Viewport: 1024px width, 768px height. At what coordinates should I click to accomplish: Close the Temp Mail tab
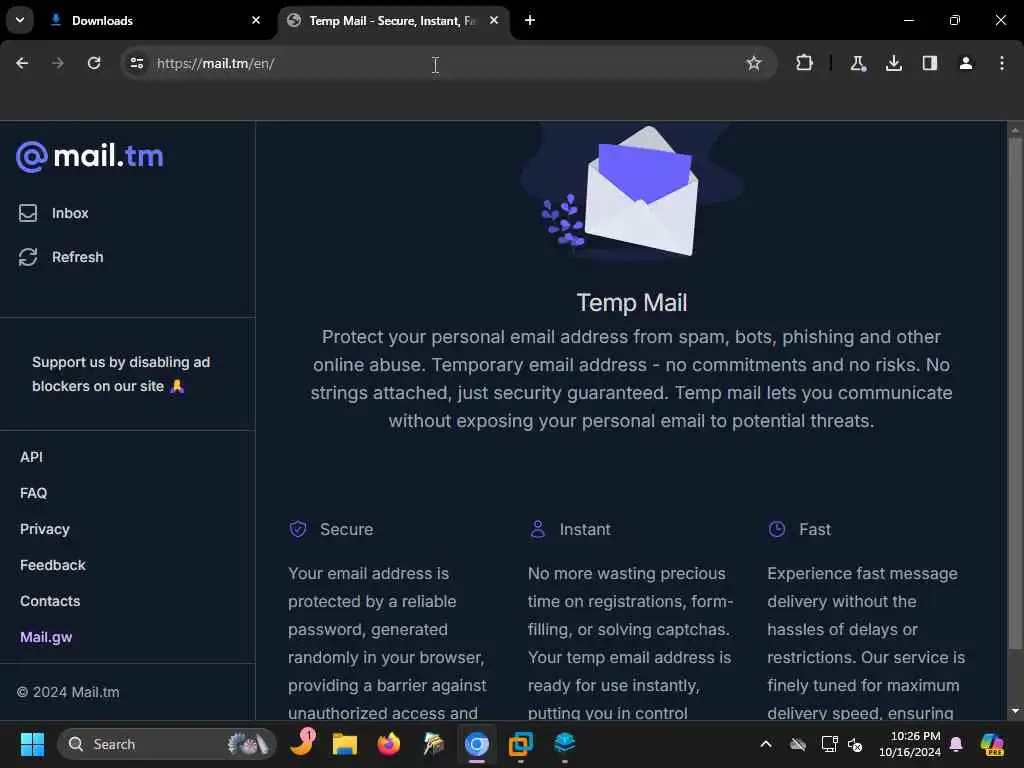[494, 21]
